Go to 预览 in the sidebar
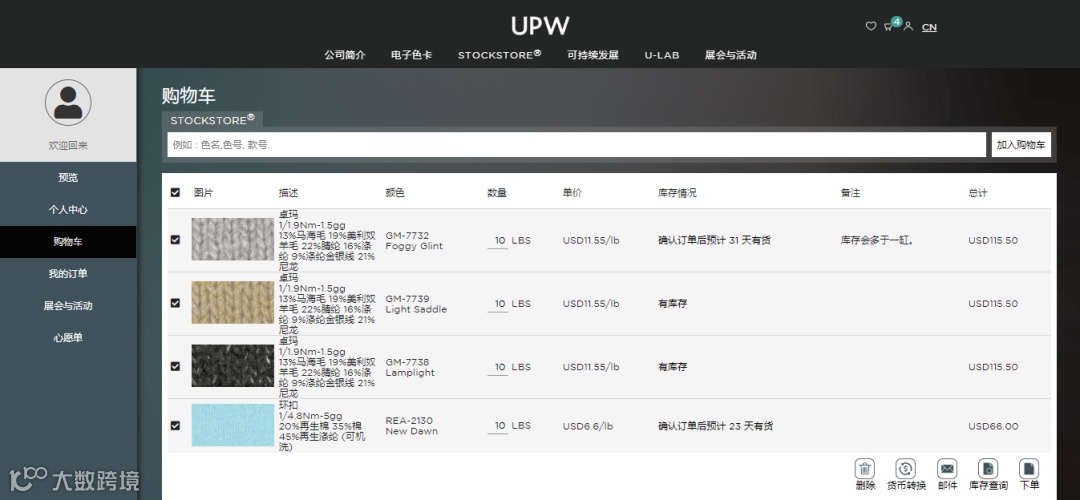Viewport: 1080px width, 500px height. (x=68, y=178)
